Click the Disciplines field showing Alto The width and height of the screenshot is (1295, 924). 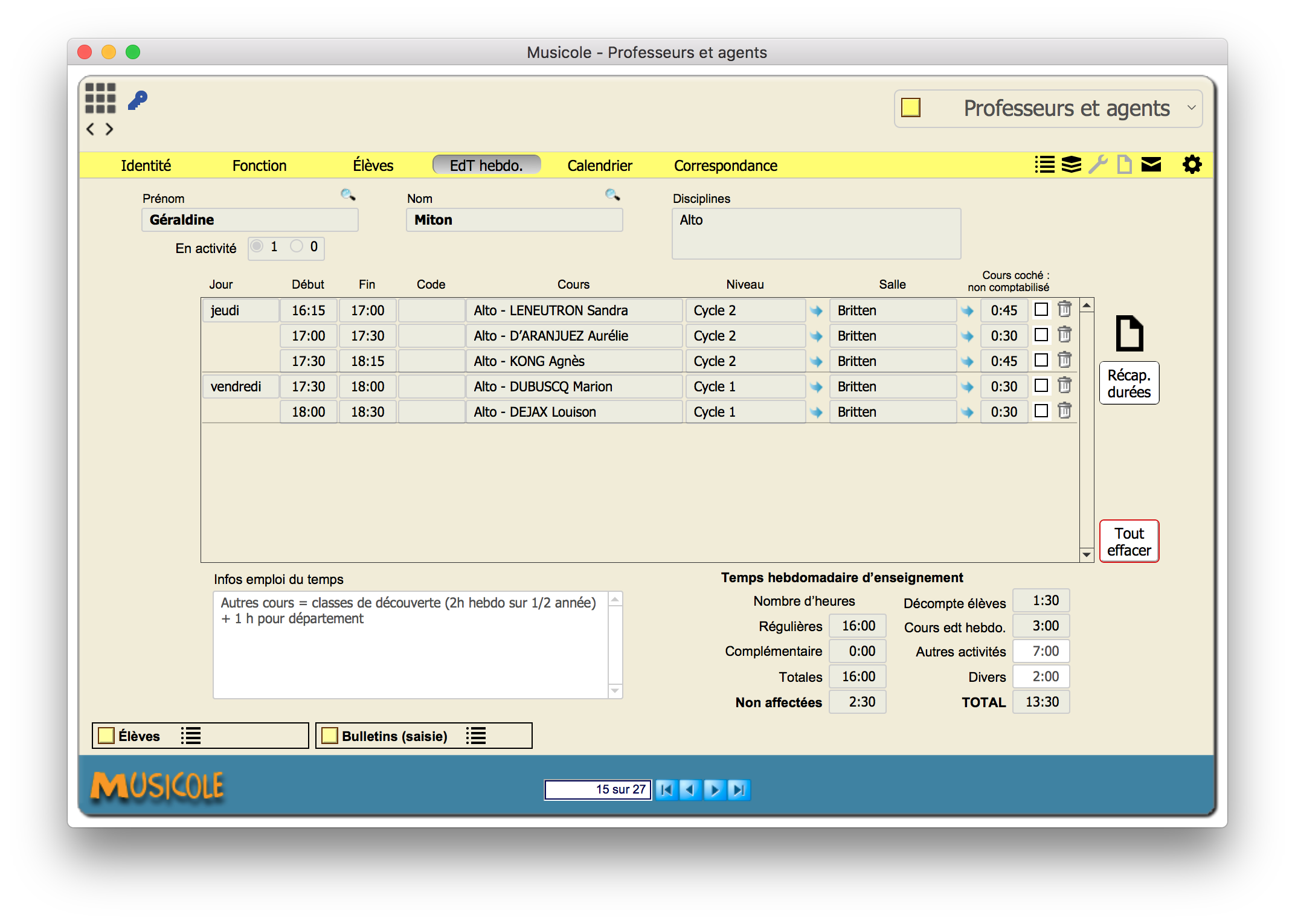[816, 234]
